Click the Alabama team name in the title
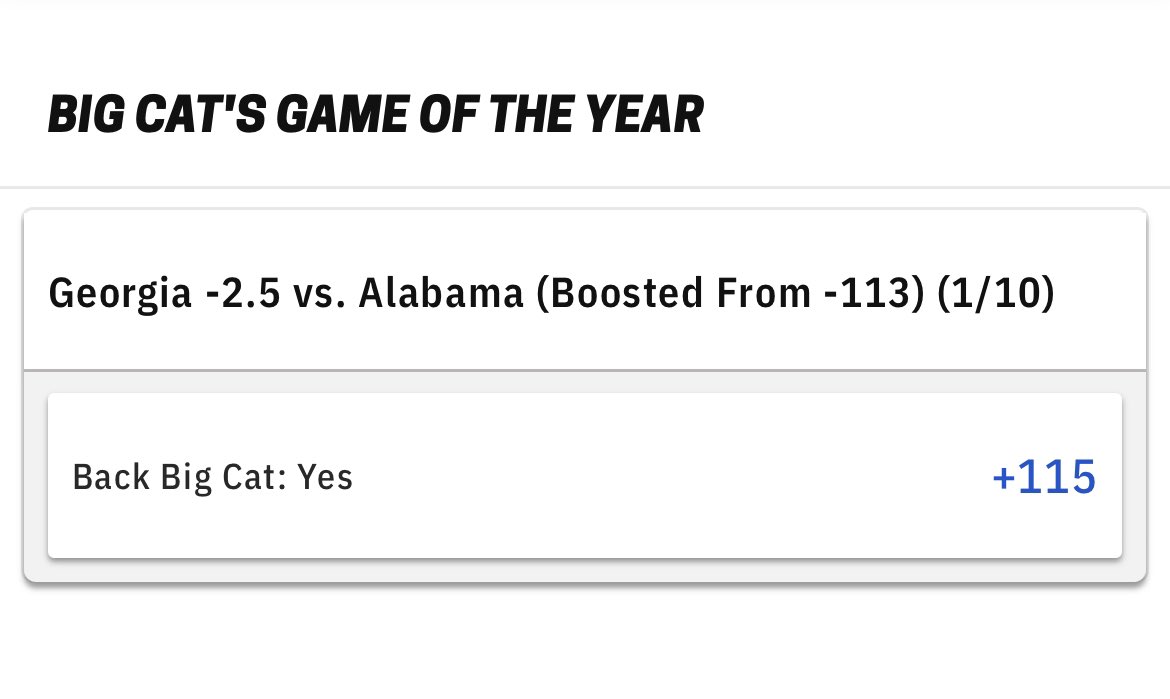 (x=441, y=292)
